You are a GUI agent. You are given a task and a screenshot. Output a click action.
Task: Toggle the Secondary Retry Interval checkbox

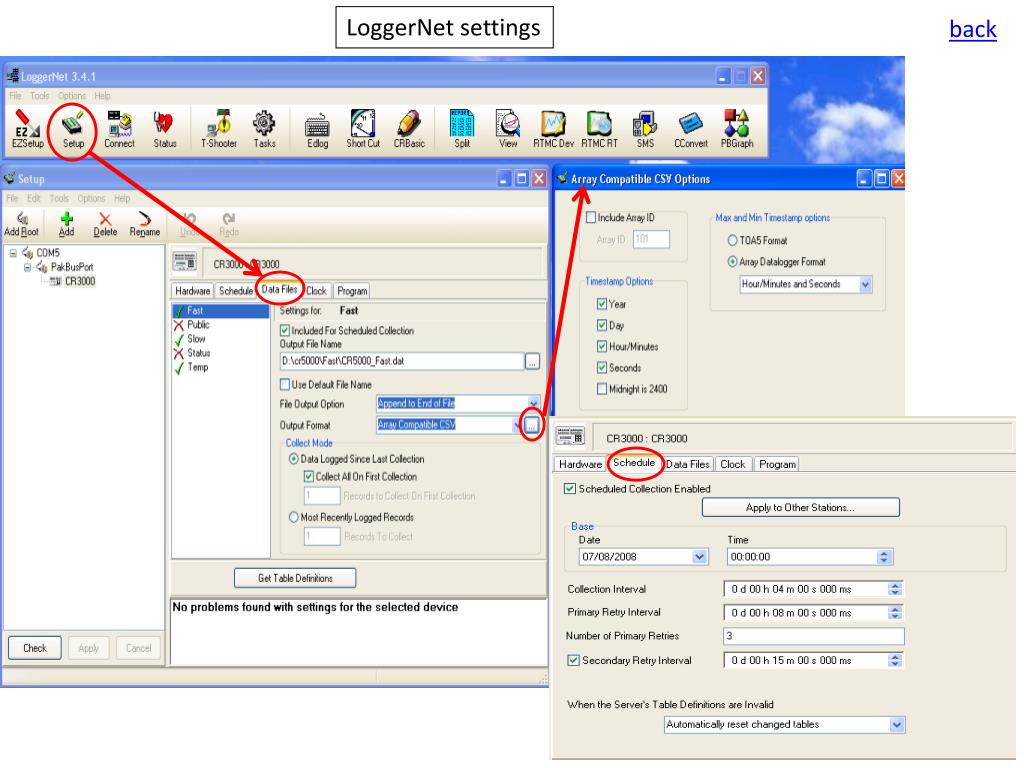pos(573,660)
